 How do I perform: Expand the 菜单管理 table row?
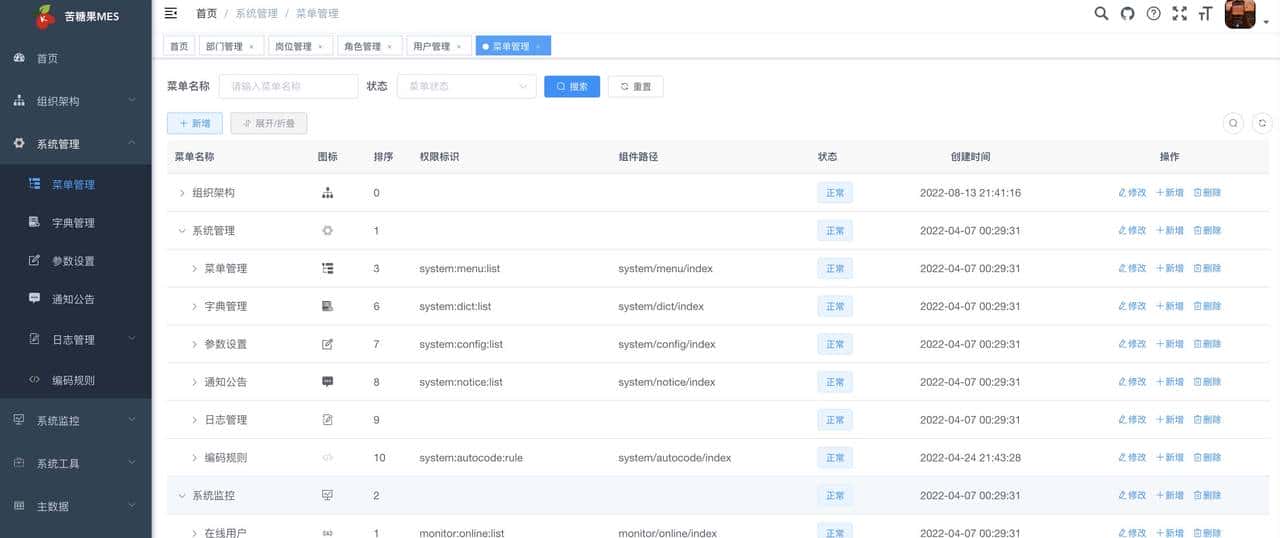tap(195, 268)
